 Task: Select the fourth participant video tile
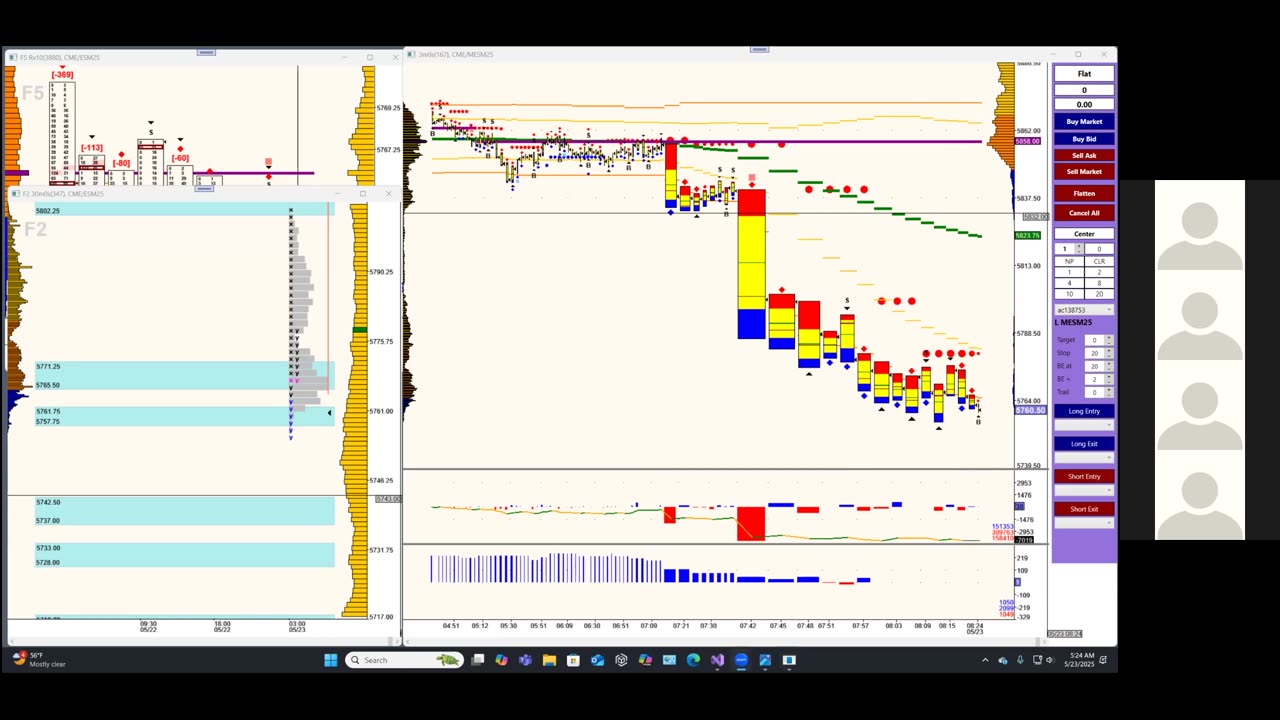coord(1200,495)
